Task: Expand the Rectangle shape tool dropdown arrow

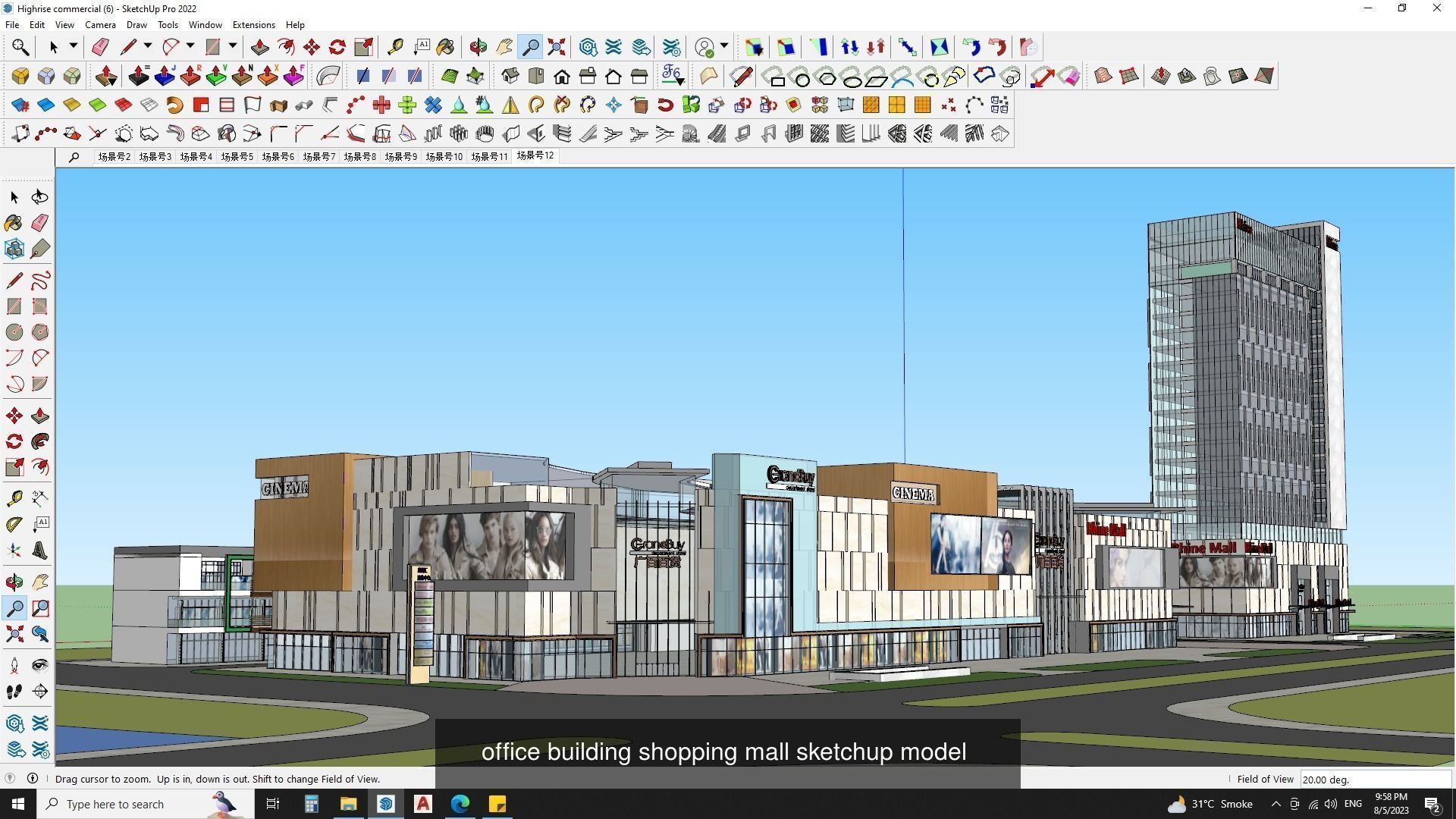Action: click(233, 47)
